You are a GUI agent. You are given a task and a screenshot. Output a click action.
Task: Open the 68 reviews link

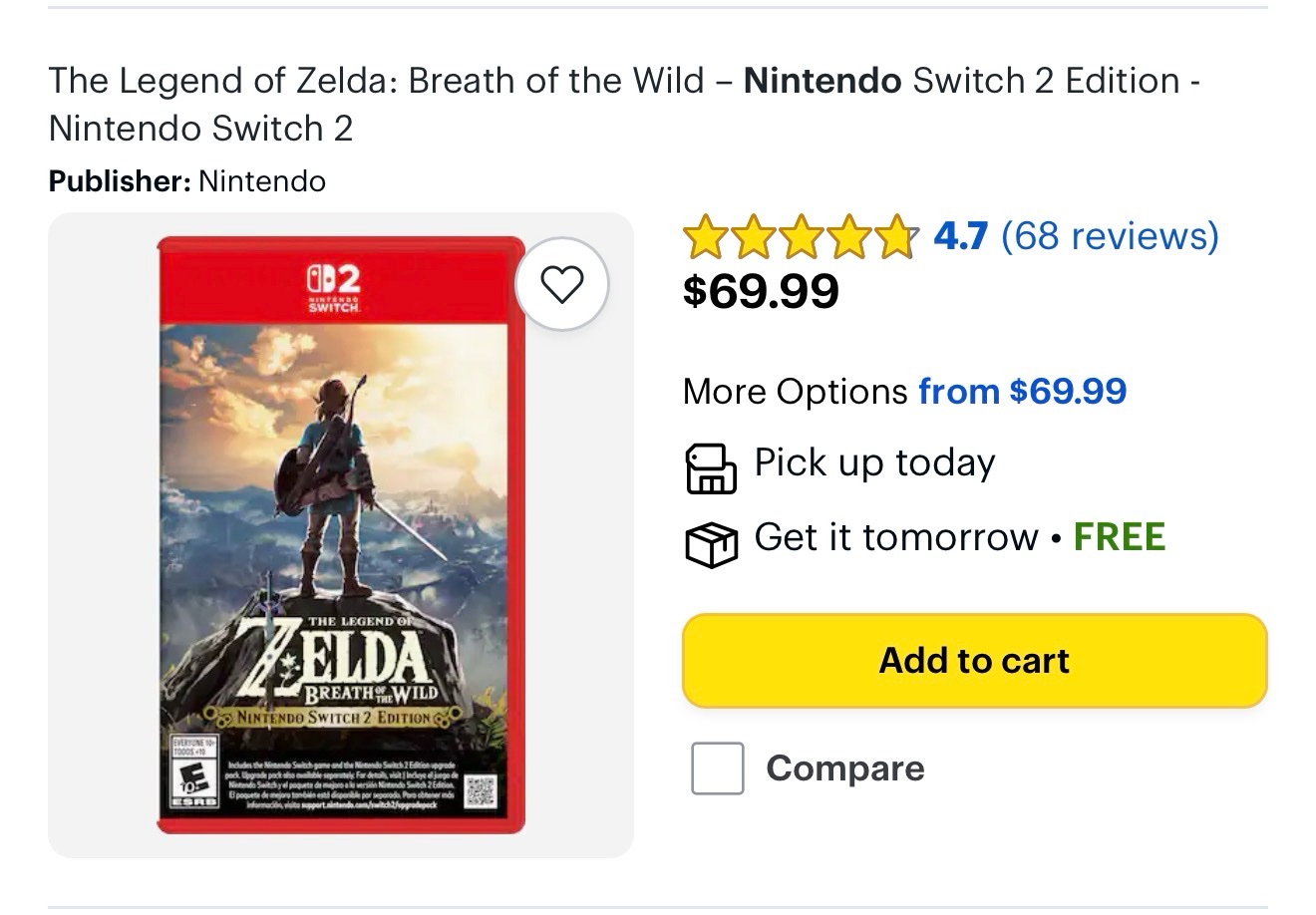pos(1110,236)
